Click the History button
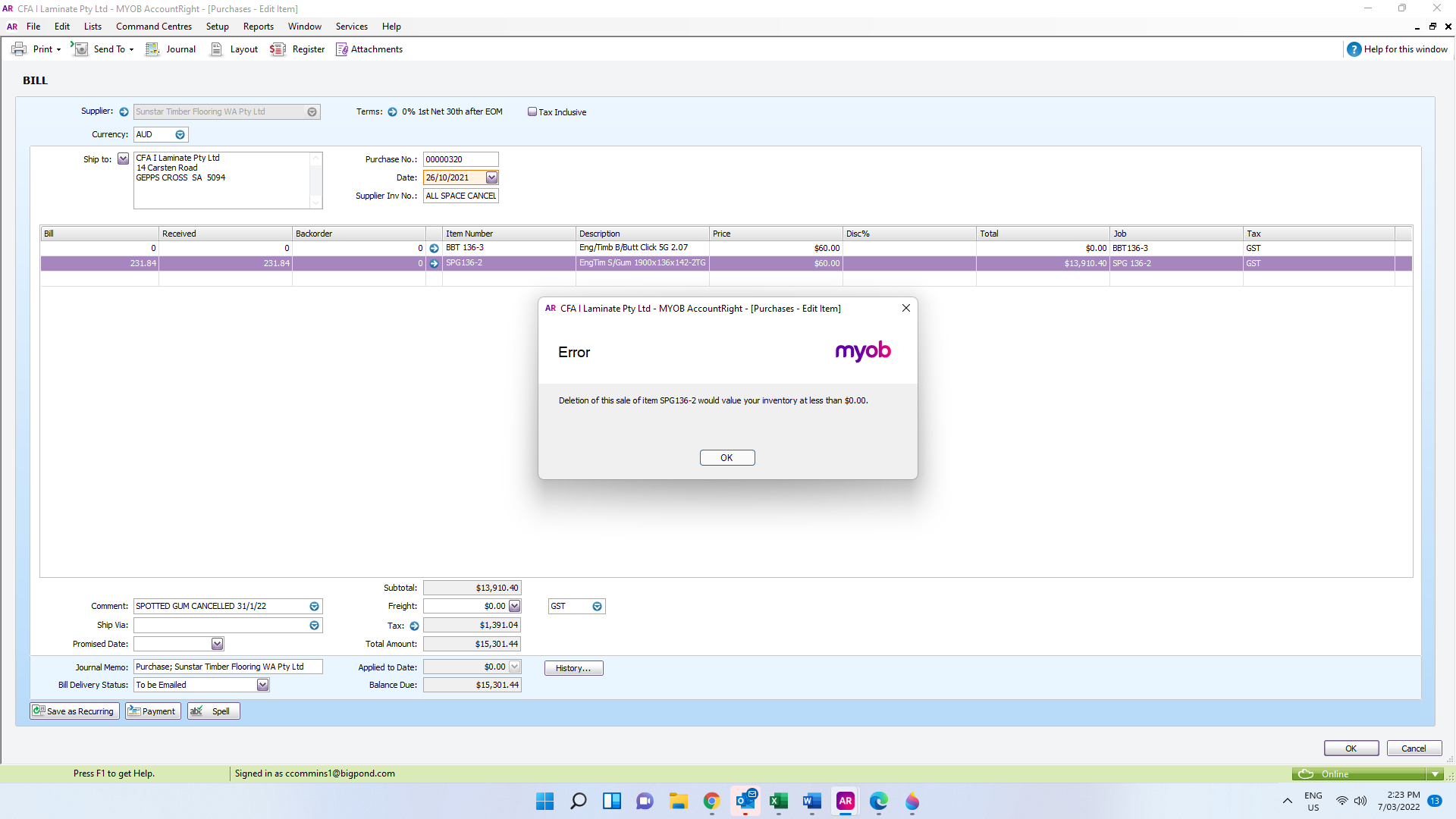 [x=573, y=668]
